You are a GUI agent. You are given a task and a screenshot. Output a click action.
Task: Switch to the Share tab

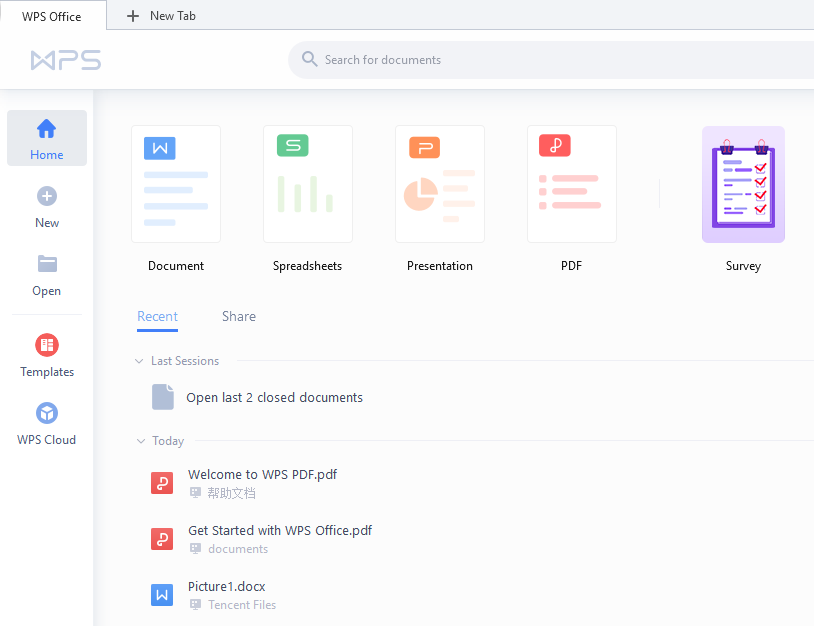(x=239, y=316)
